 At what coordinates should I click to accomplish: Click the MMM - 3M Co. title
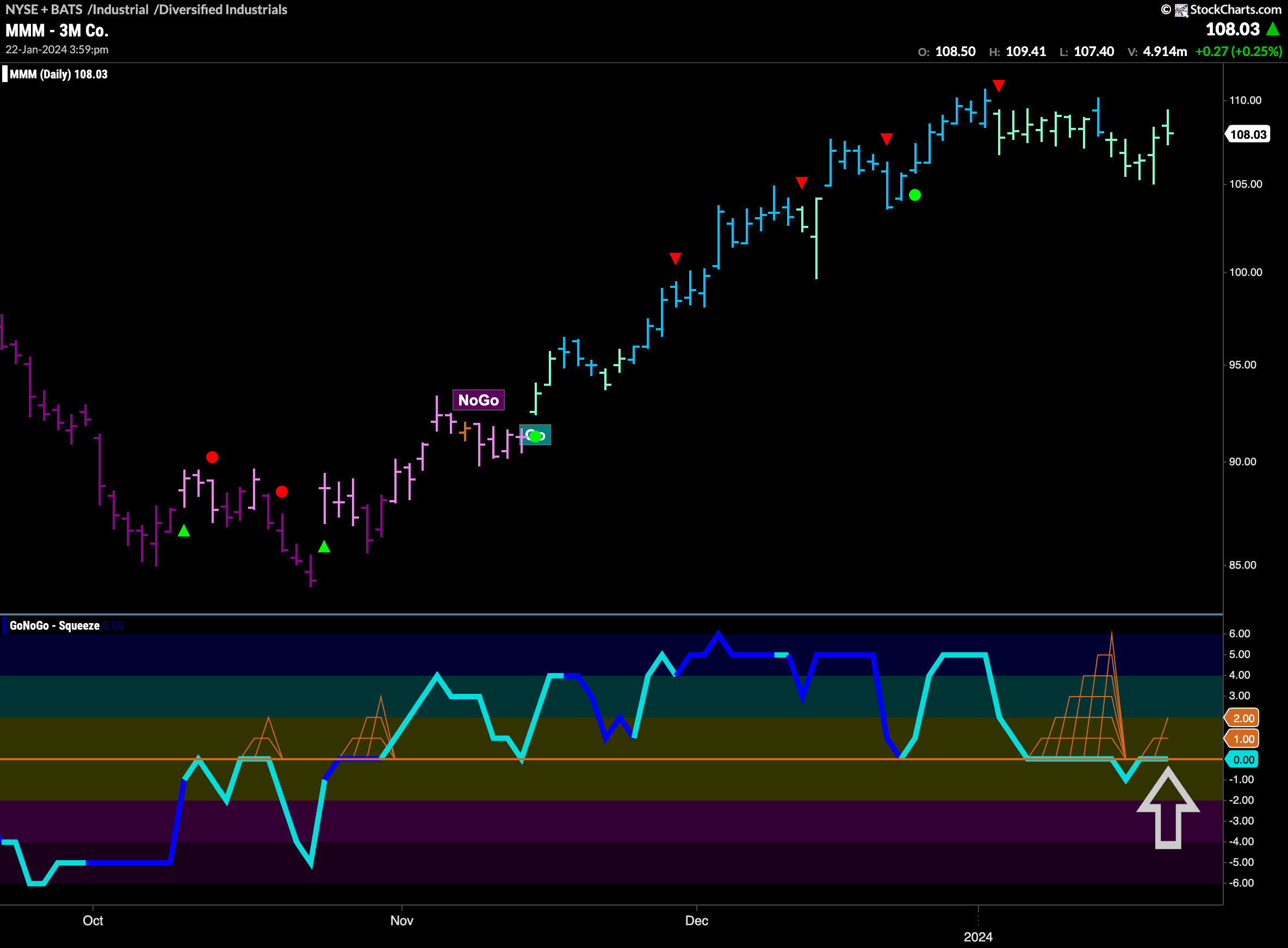click(57, 30)
